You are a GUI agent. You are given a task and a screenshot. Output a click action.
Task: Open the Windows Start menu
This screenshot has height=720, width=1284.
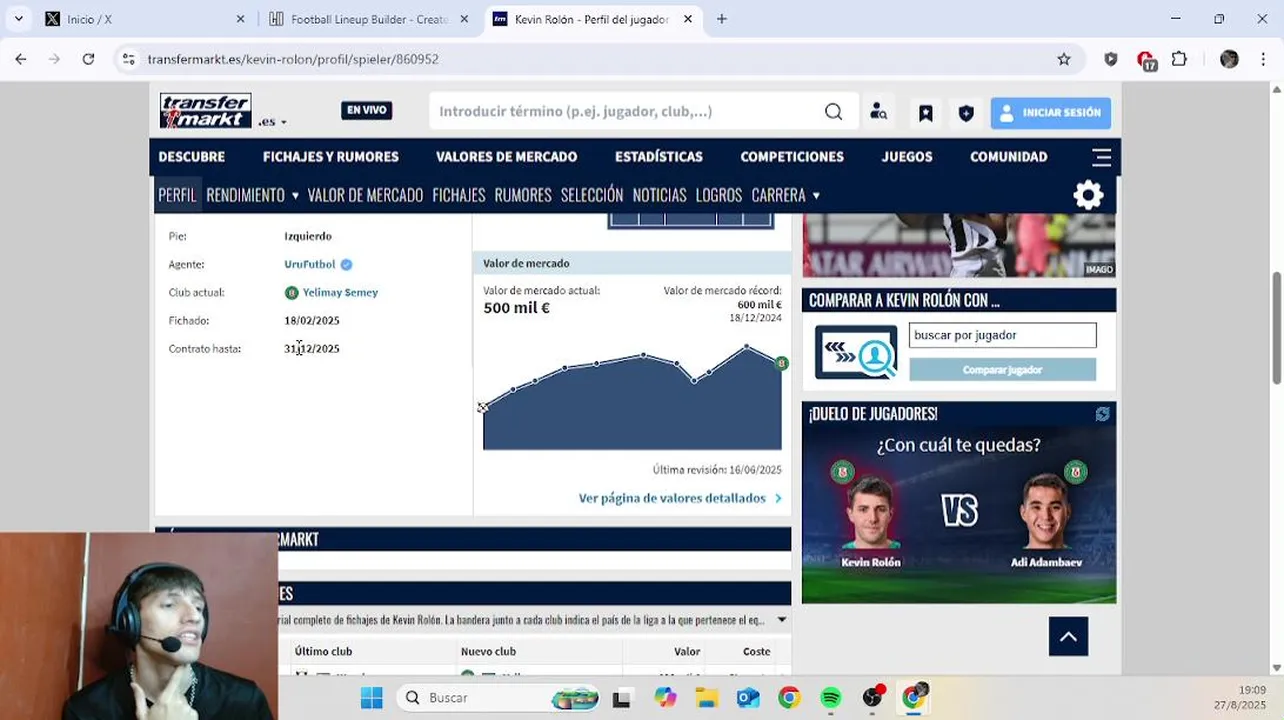tap(371, 697)
